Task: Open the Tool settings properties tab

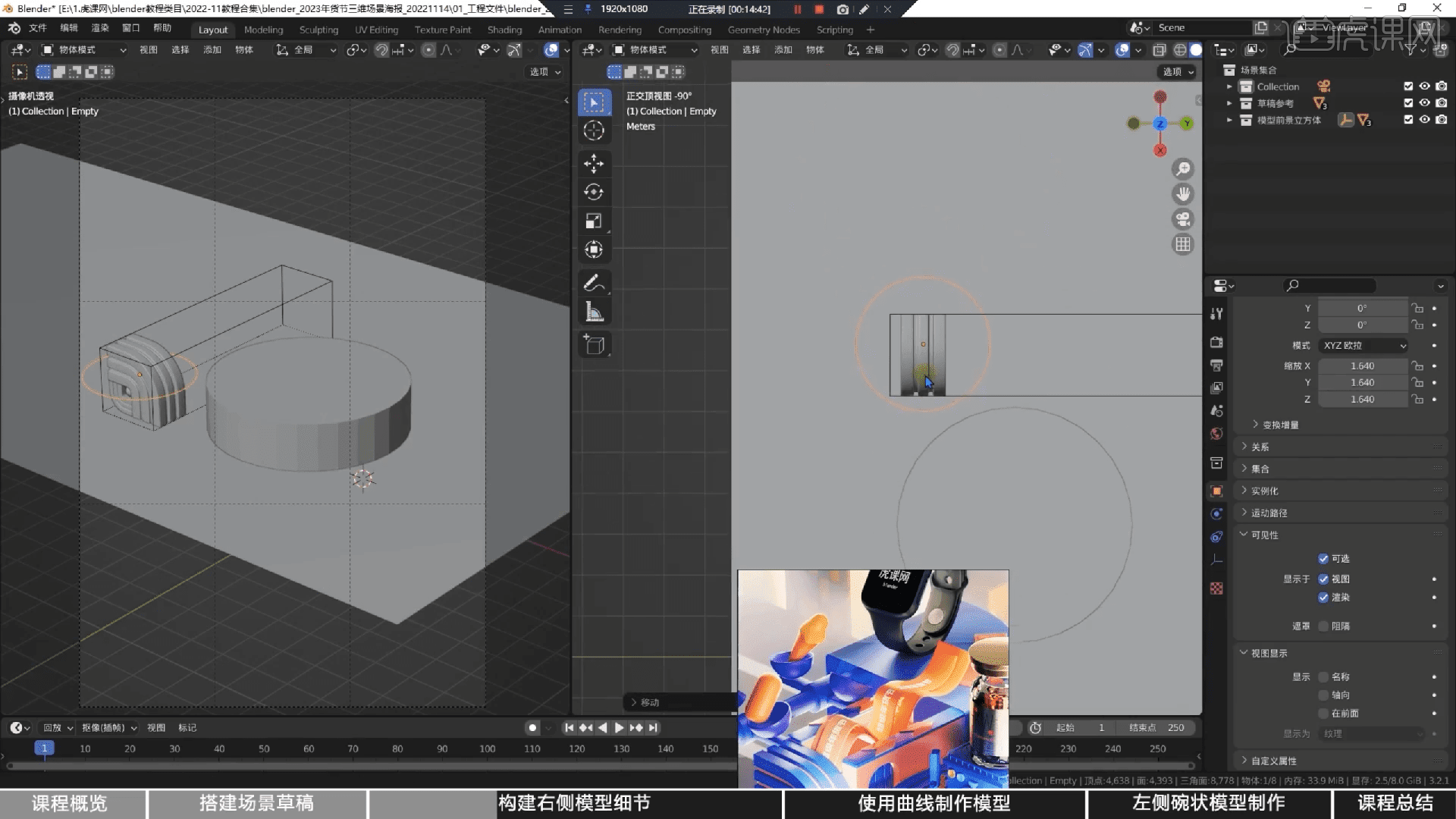Action: (x=1217, y=313)
